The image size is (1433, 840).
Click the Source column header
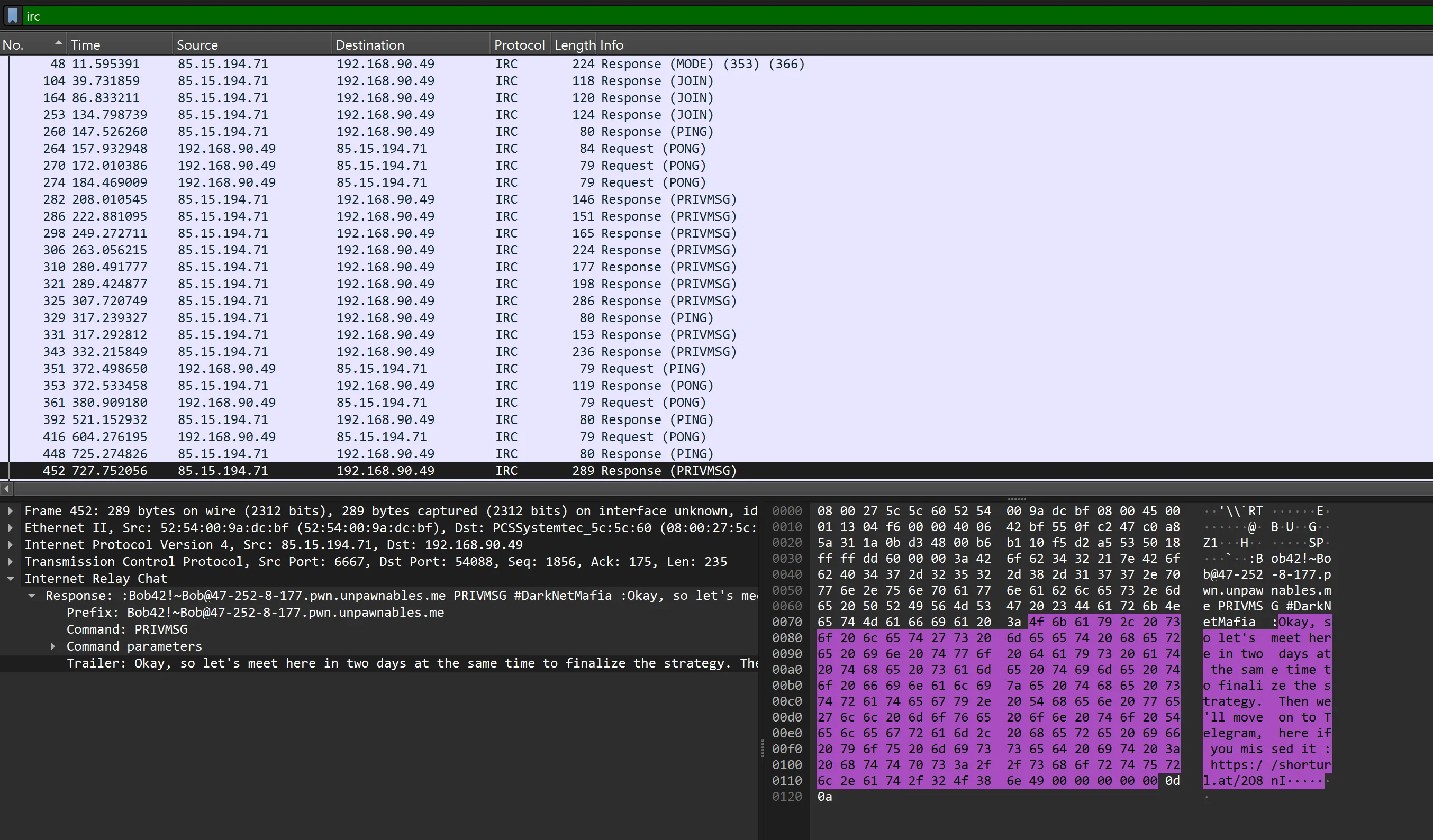197,44
